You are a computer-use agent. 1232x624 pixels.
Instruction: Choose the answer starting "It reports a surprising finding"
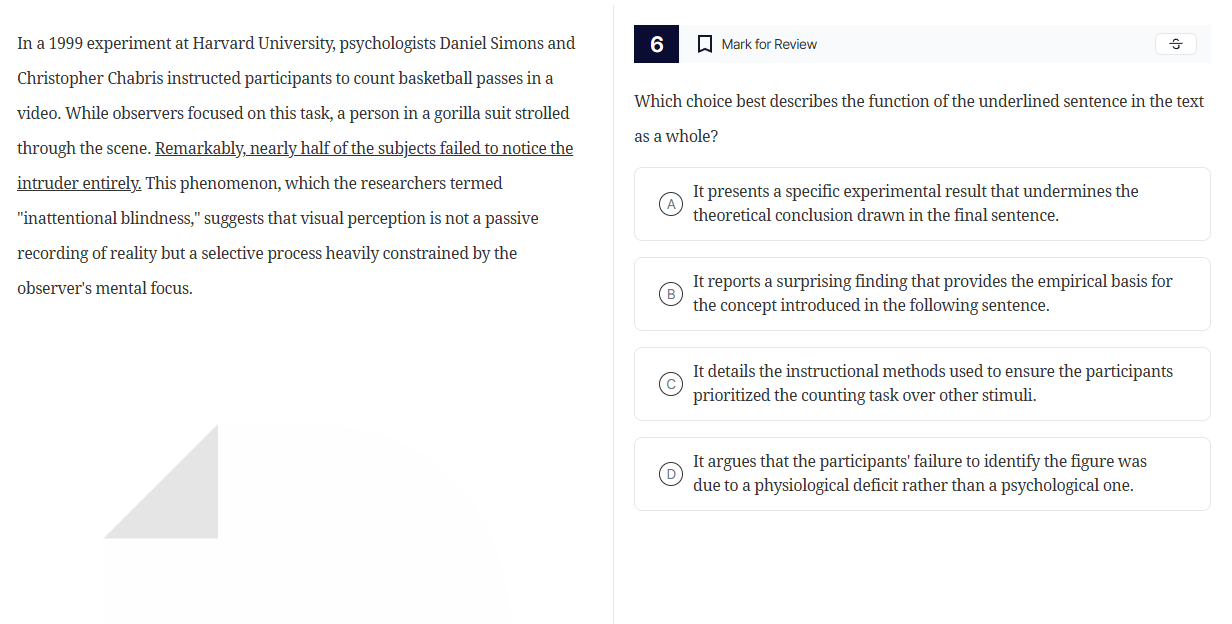coord(932,293)
